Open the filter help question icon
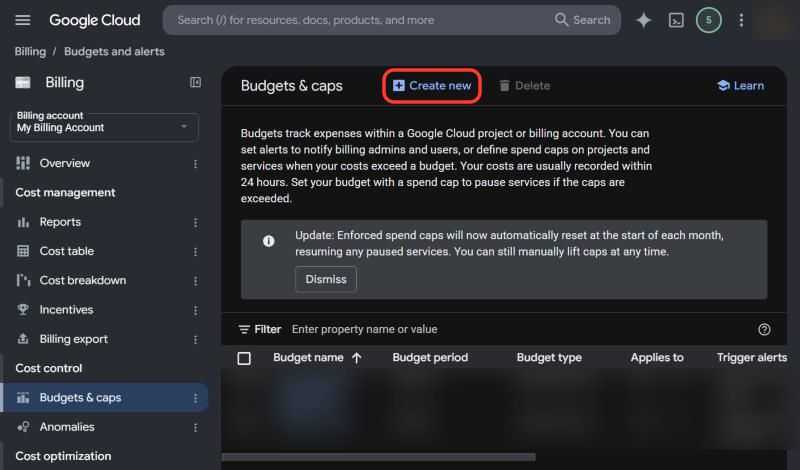This screenshot has width=800, height=470. 764,330
